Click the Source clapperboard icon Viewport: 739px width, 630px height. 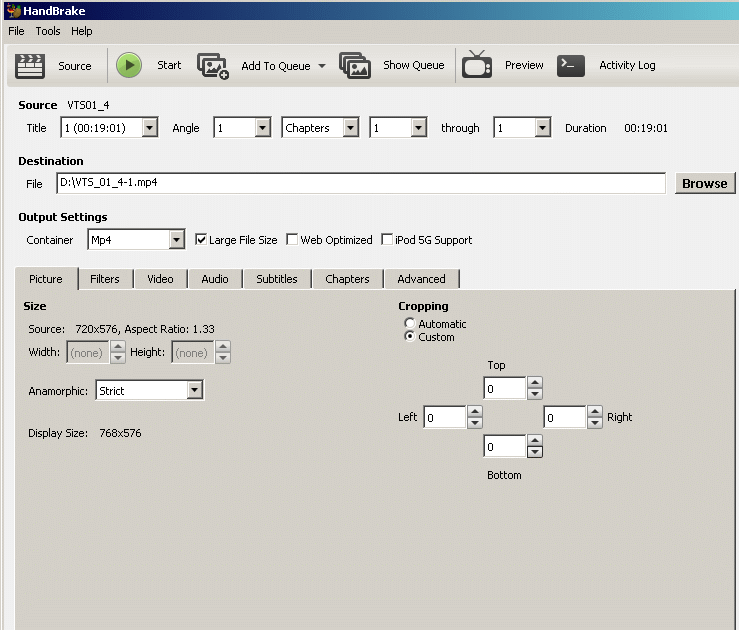point(30,65)
